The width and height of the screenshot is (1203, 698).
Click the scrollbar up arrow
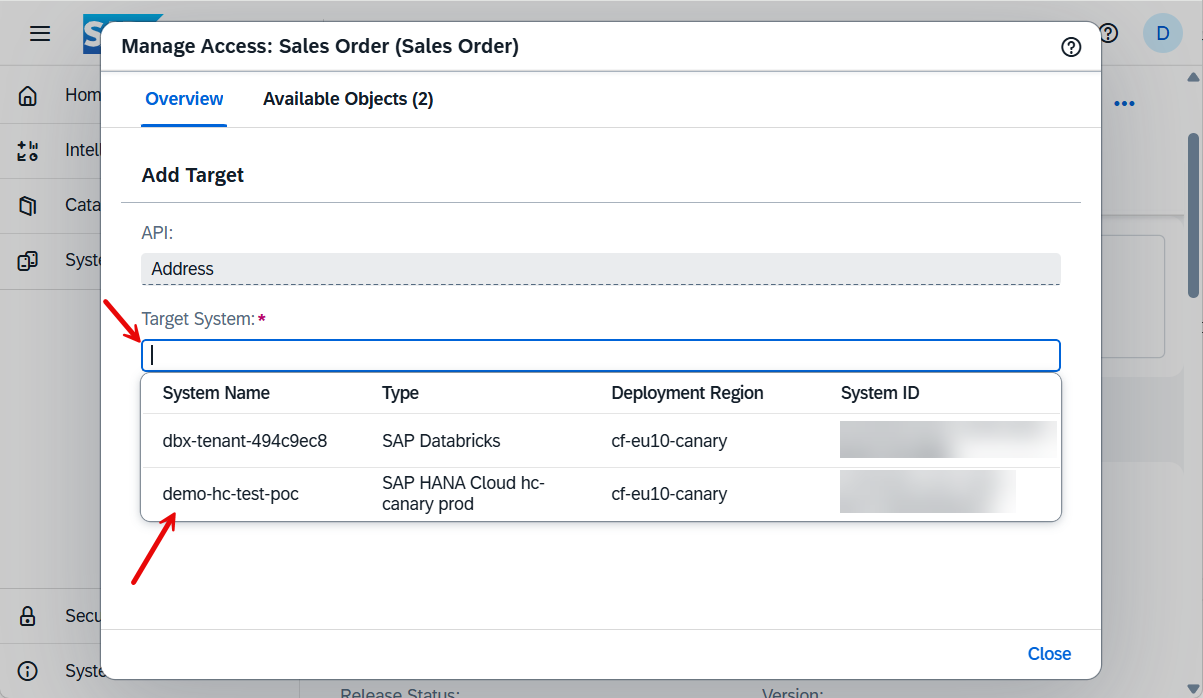point(1193,77)
